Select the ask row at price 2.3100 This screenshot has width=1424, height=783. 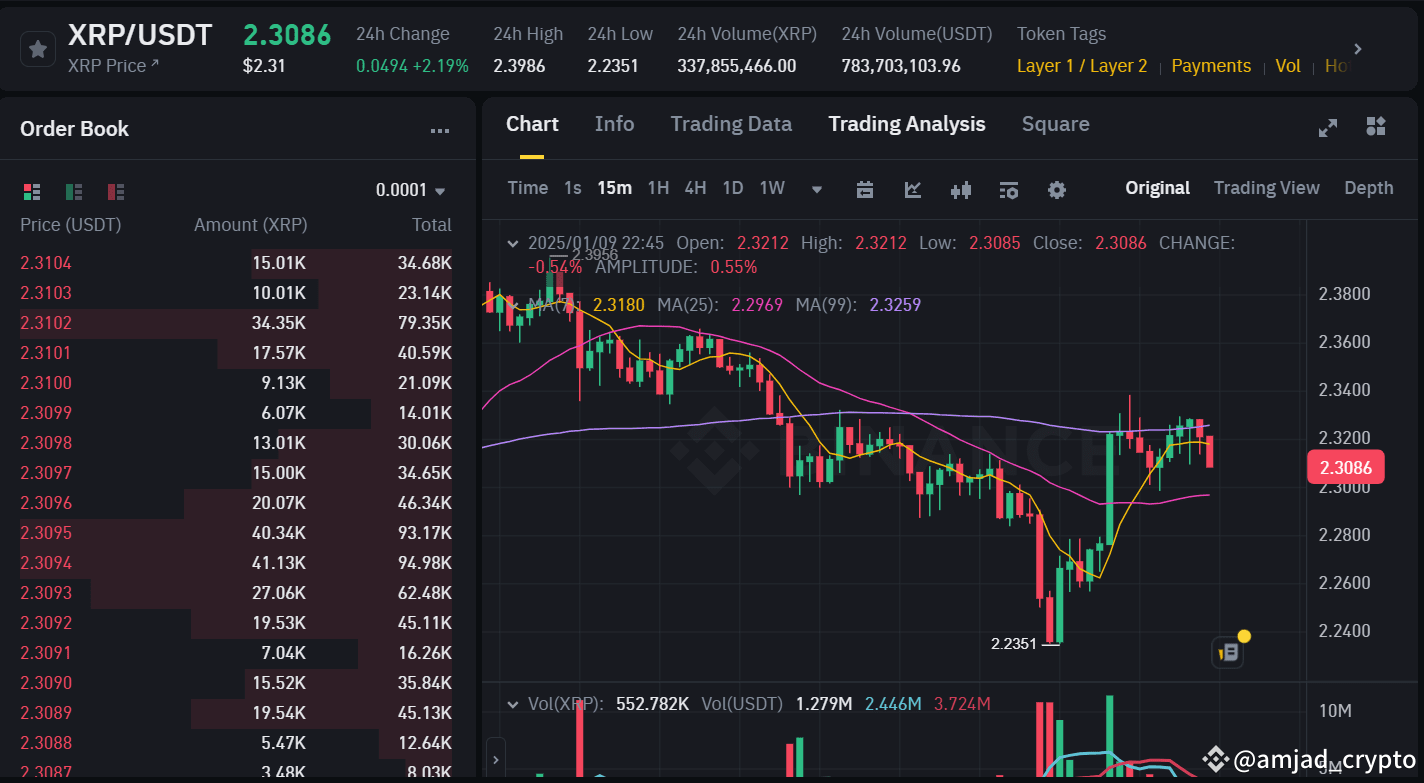[x=236, y=383]
